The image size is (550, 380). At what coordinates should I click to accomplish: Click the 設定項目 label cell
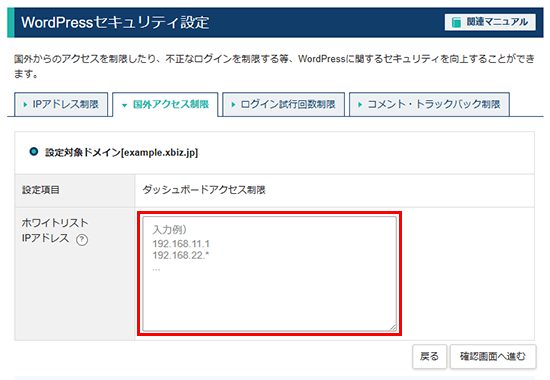click(x=75, y=191)
